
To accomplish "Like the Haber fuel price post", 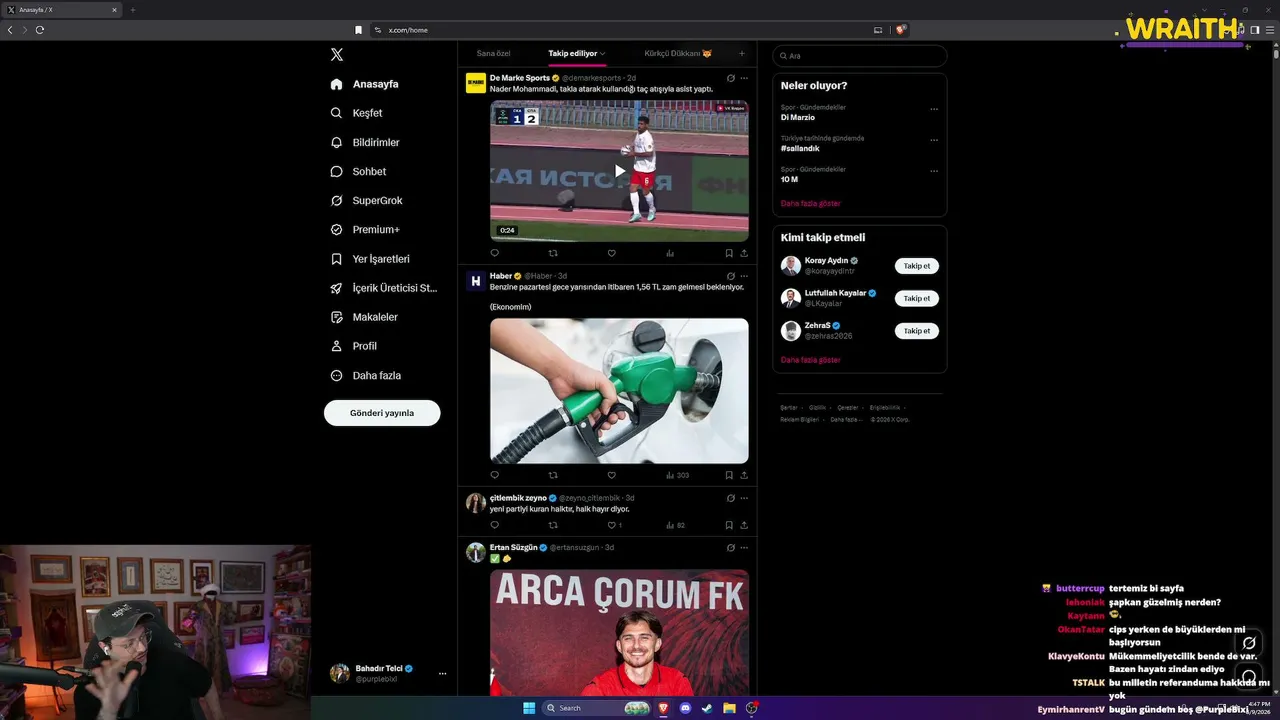I will tap(612, 475).
